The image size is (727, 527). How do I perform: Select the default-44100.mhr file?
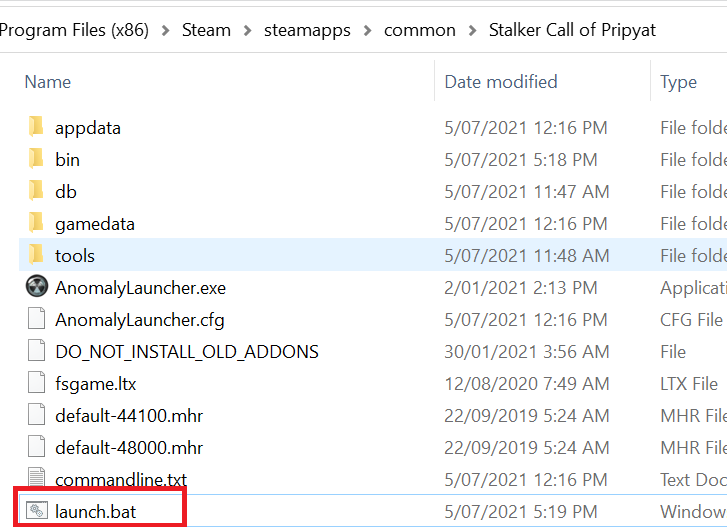pyautogui.click(x=129, y=416)
